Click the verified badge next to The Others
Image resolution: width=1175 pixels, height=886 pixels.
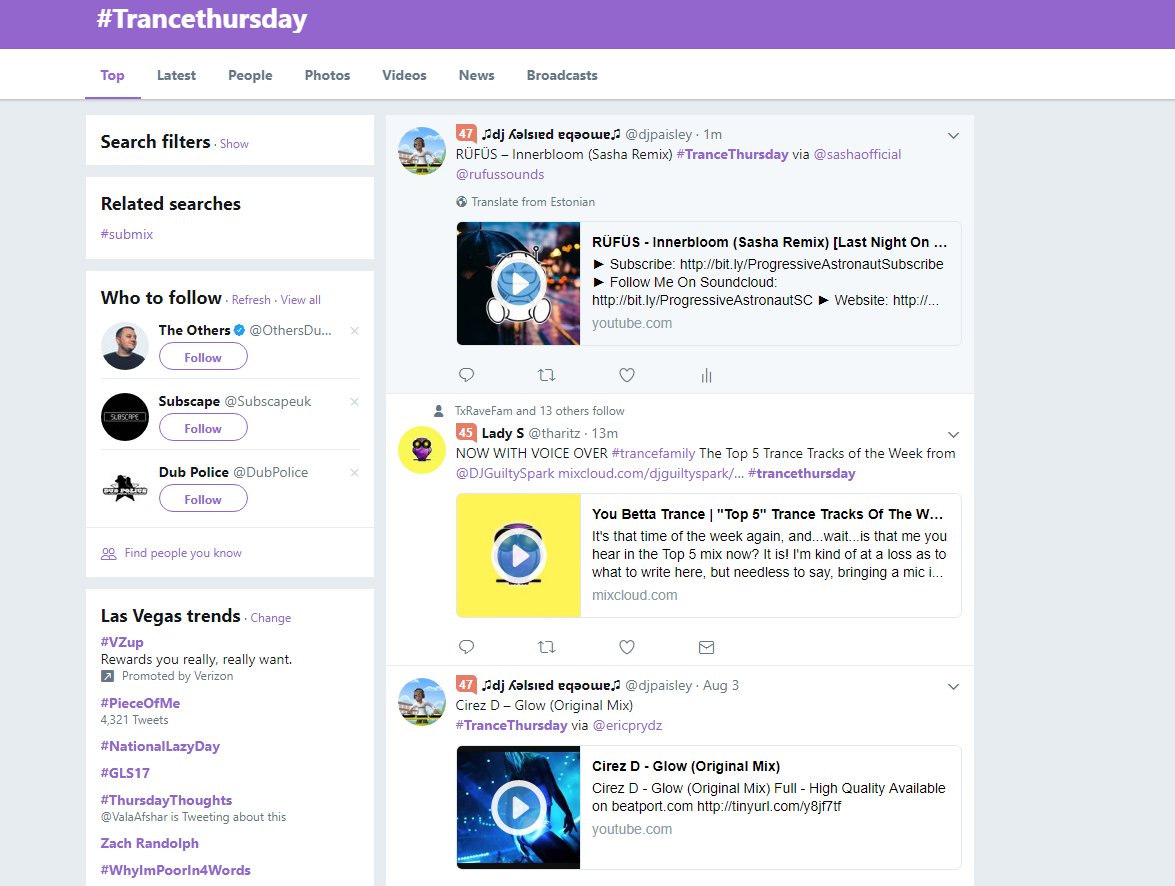point(239,330)
